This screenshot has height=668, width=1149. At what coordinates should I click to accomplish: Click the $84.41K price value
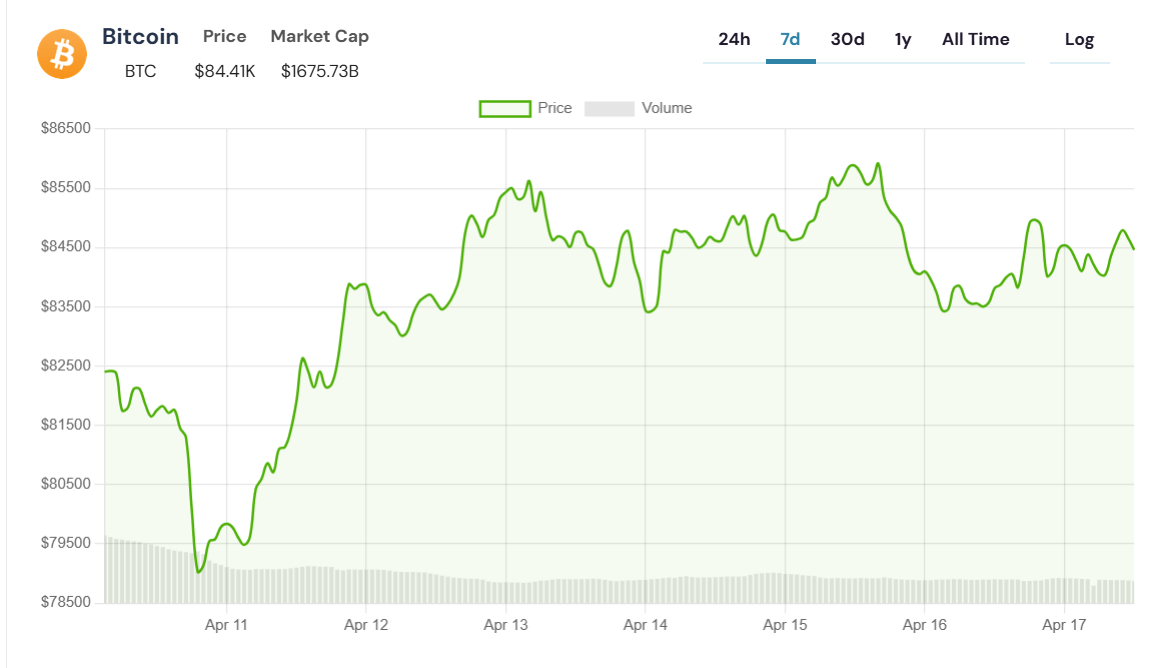coord(225,72)
